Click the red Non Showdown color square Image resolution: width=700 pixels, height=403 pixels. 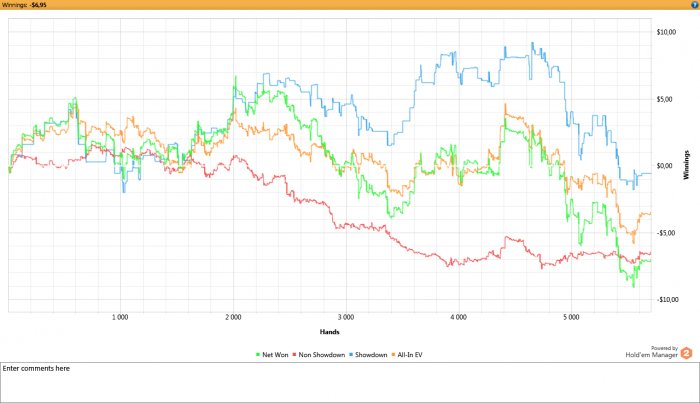point(294,355)
